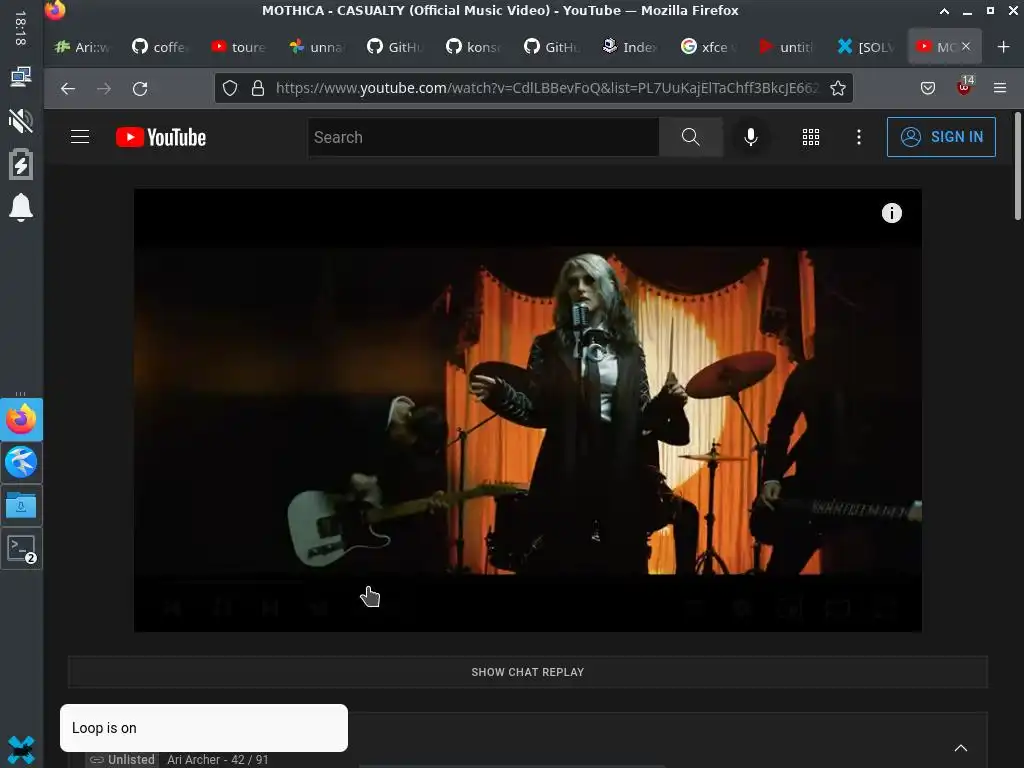
Task: Toggle the muted volume panel icon
Action: [x=21, y=121]
